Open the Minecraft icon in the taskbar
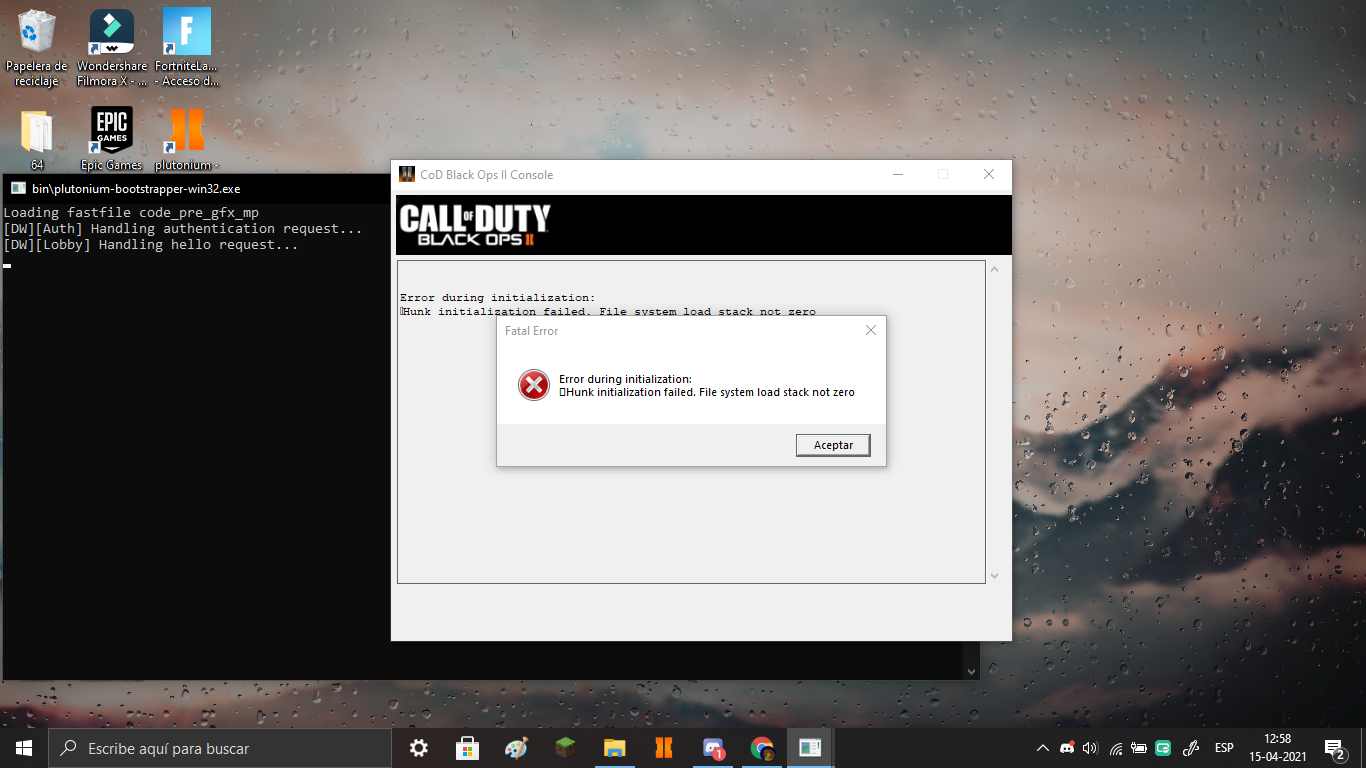 pyautogui.click(x=566, y=748)
